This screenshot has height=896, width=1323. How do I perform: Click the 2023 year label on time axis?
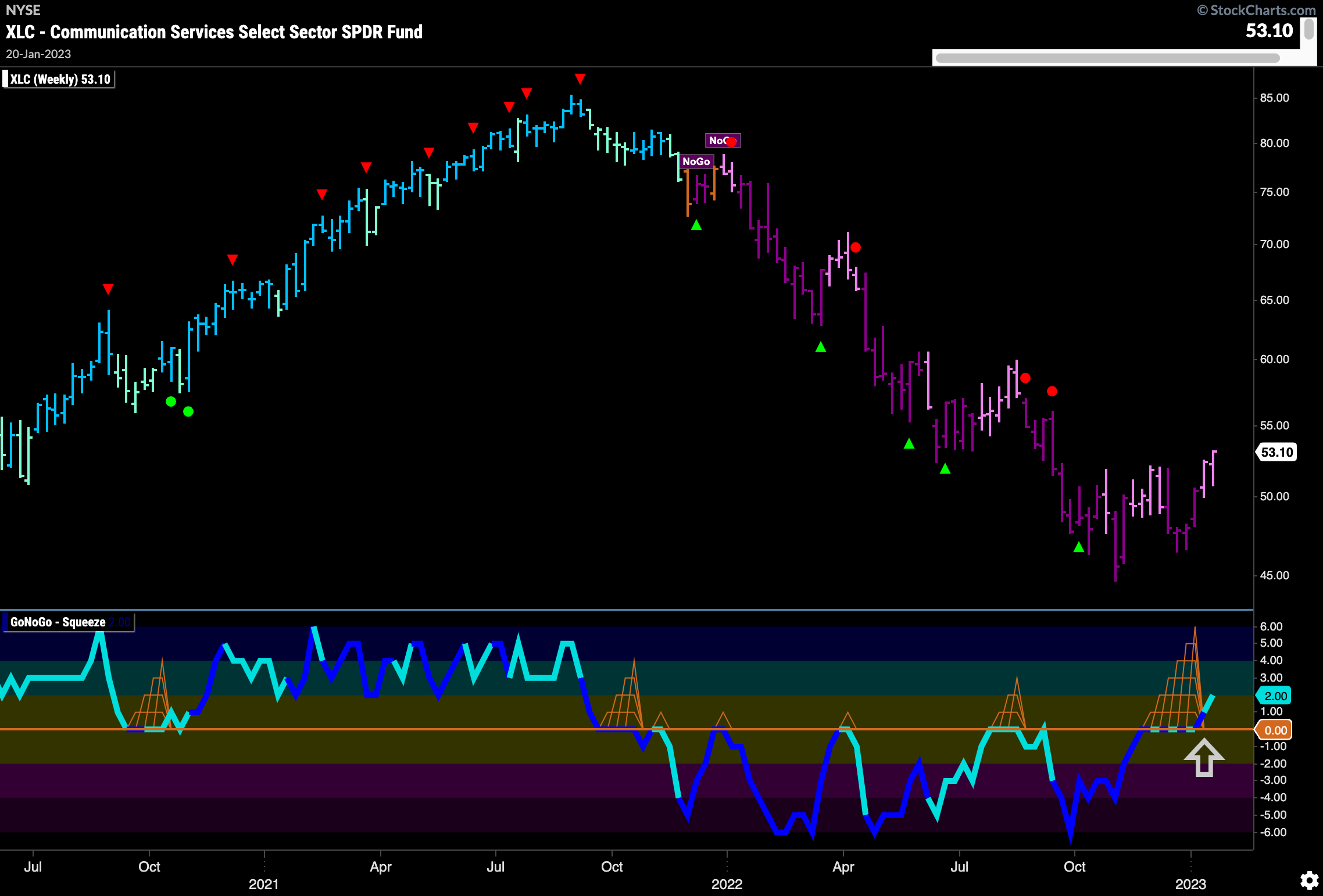1190,884
